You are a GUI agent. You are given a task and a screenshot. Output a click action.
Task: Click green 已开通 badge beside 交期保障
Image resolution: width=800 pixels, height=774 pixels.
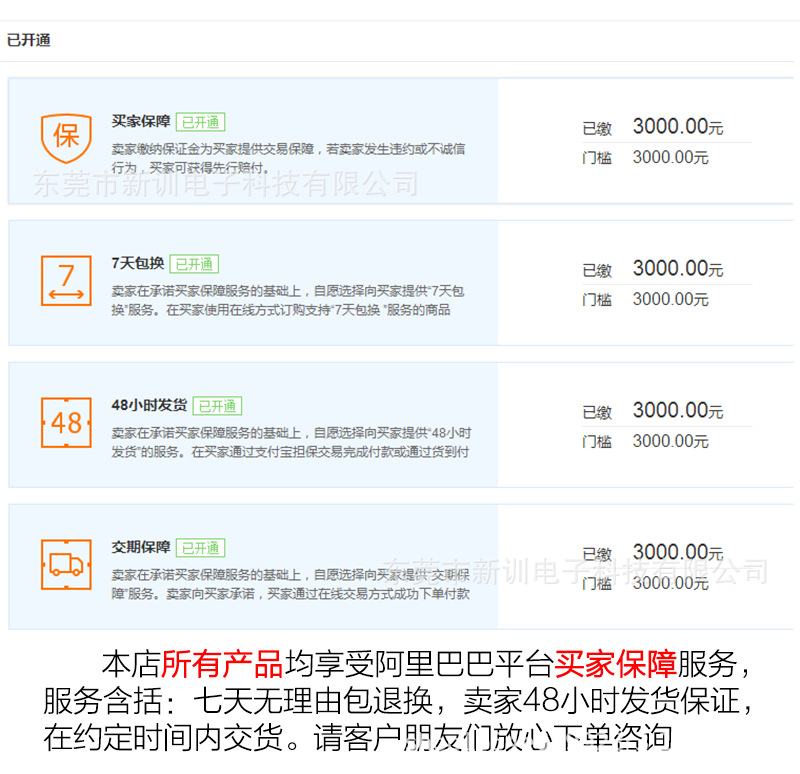click(201, 548)
